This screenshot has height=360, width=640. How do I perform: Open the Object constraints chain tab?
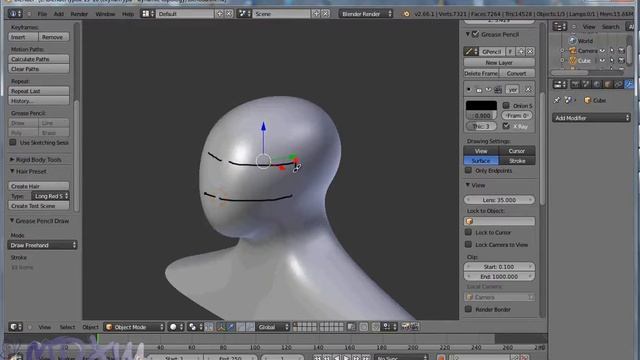pyautogui.click(x=618, y=84)
